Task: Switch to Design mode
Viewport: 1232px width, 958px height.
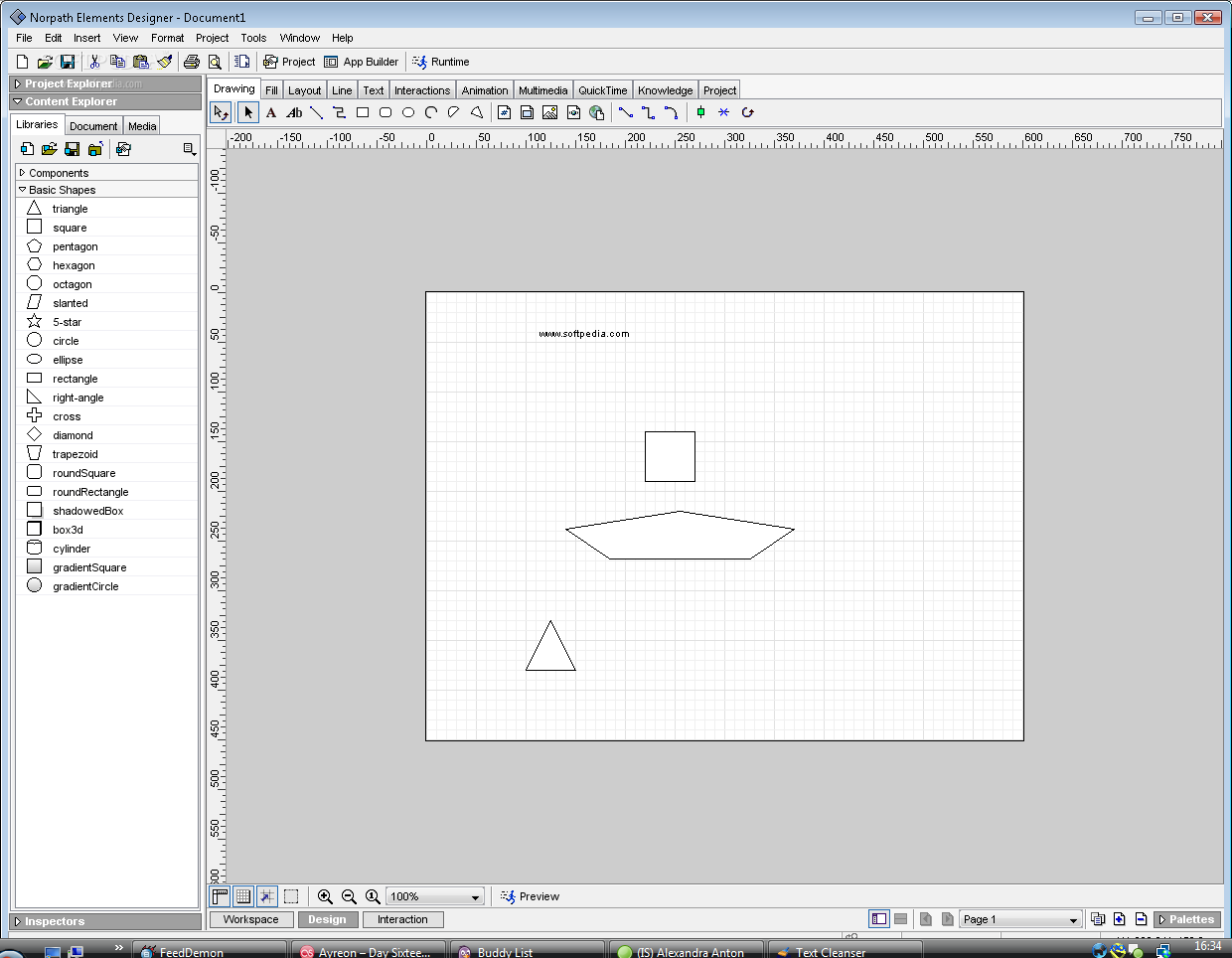Action: click(x=327, y=919)
